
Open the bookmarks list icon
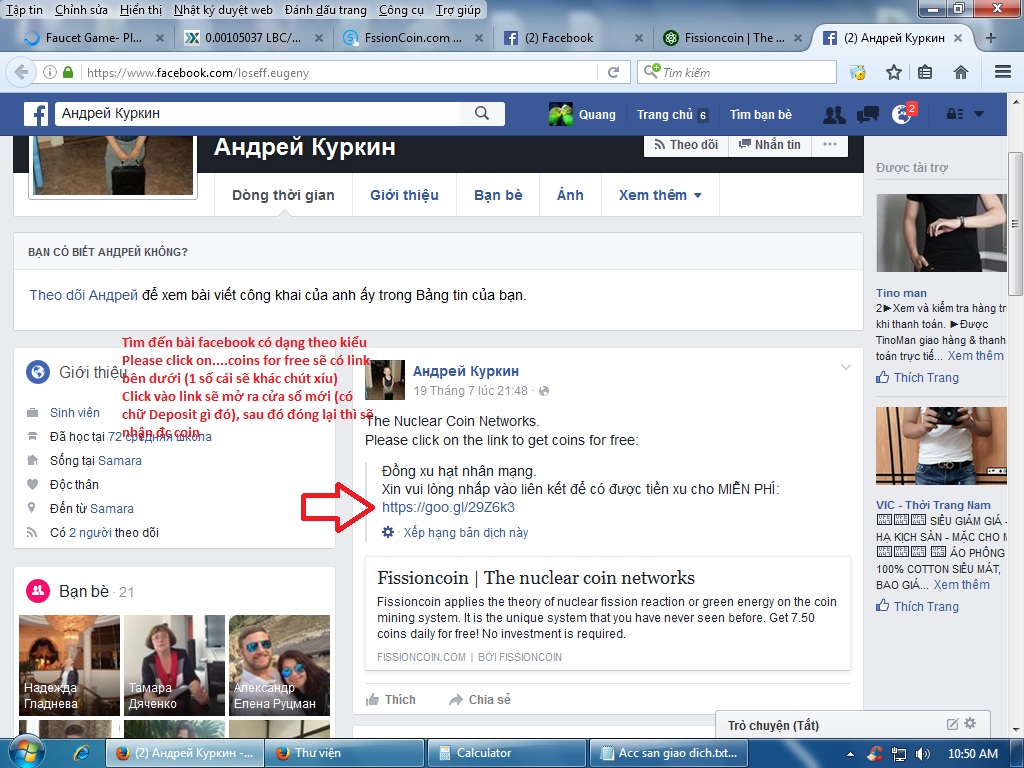[x=925, y=72]
